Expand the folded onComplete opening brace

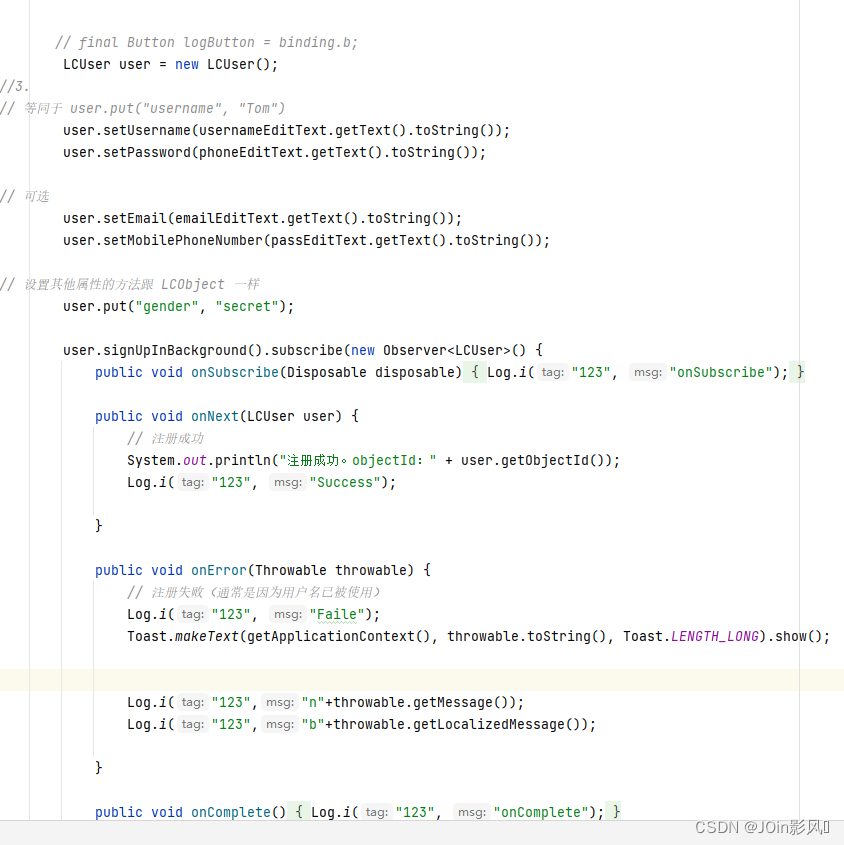tap(299, 812)
